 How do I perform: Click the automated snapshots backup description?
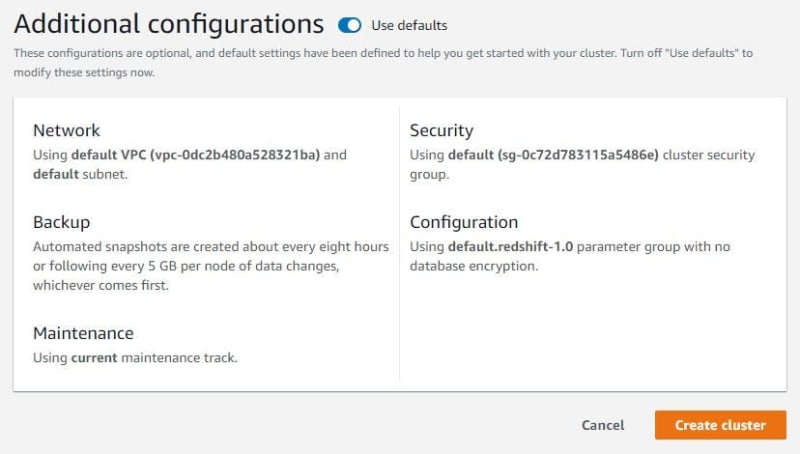[x=211, y=266]
